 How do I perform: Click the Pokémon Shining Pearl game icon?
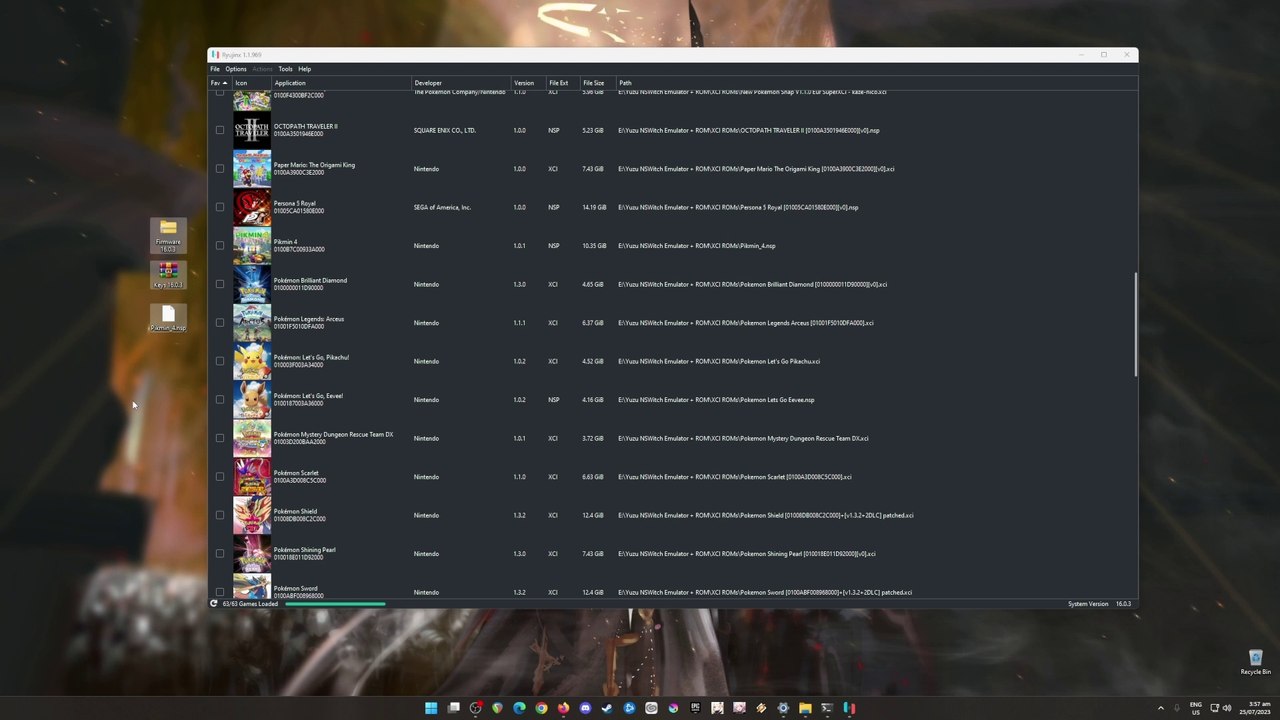252,554
